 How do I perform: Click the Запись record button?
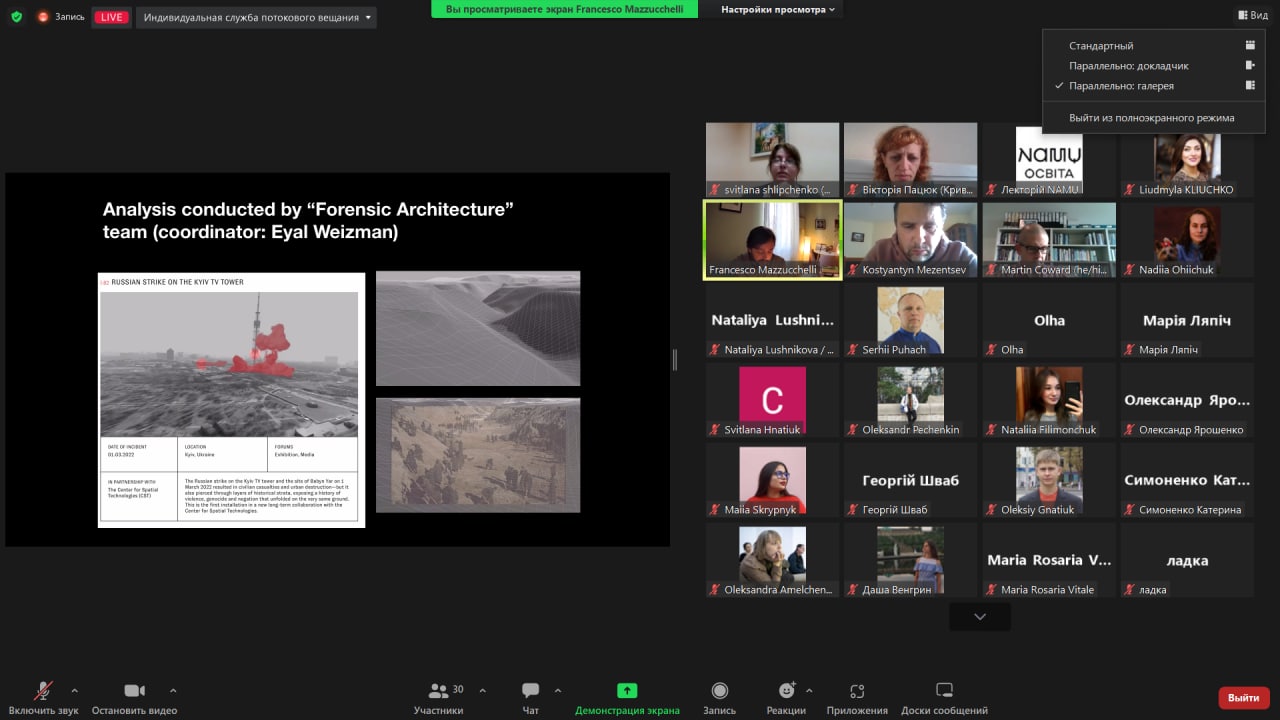[x=719, y=697]
